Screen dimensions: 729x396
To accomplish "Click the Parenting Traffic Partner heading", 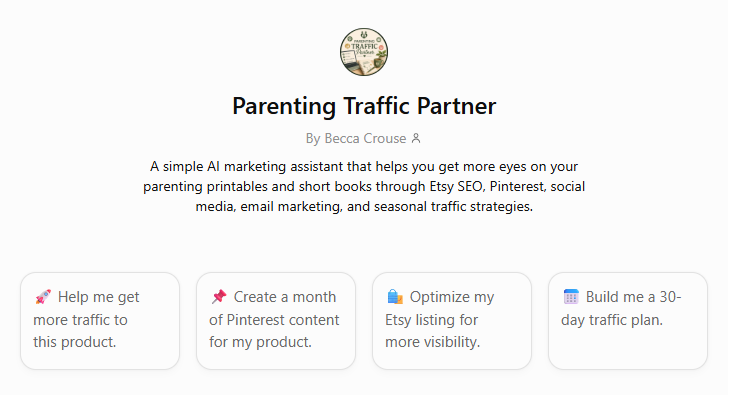I will (364, 106).
